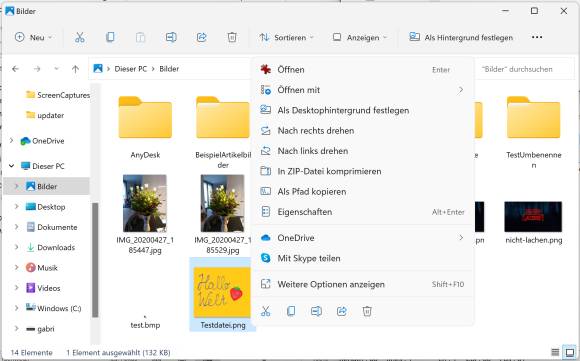Choose Nach links drehen

(x=362, y=151)
